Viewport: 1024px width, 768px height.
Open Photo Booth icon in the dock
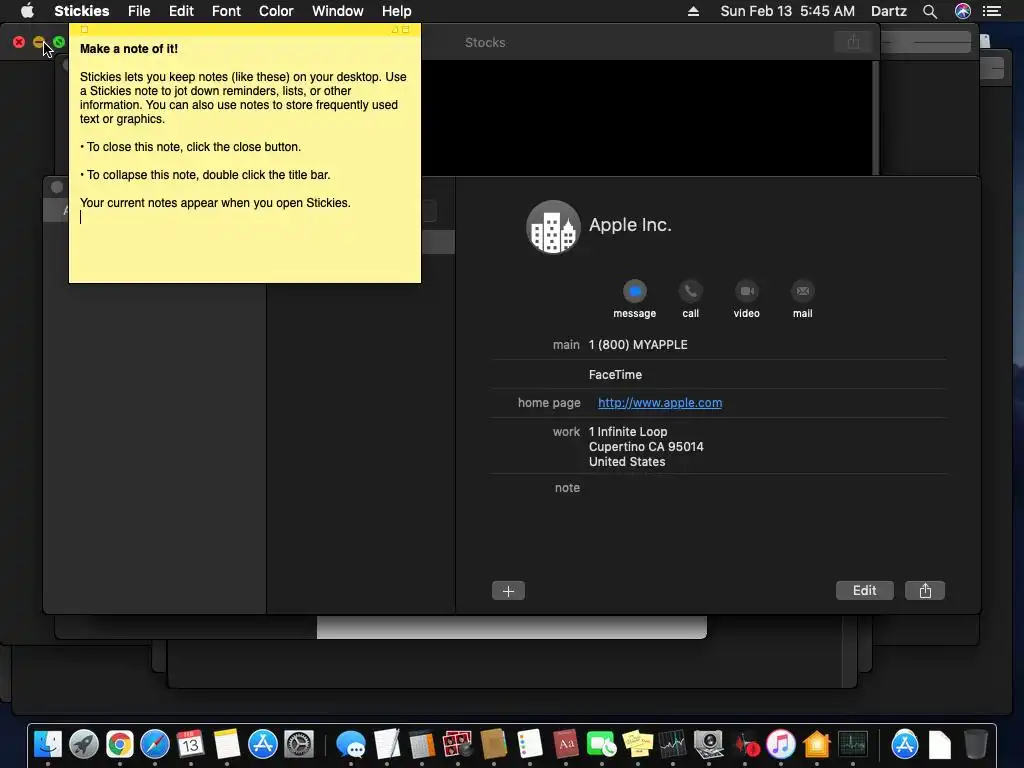point(457,744)
